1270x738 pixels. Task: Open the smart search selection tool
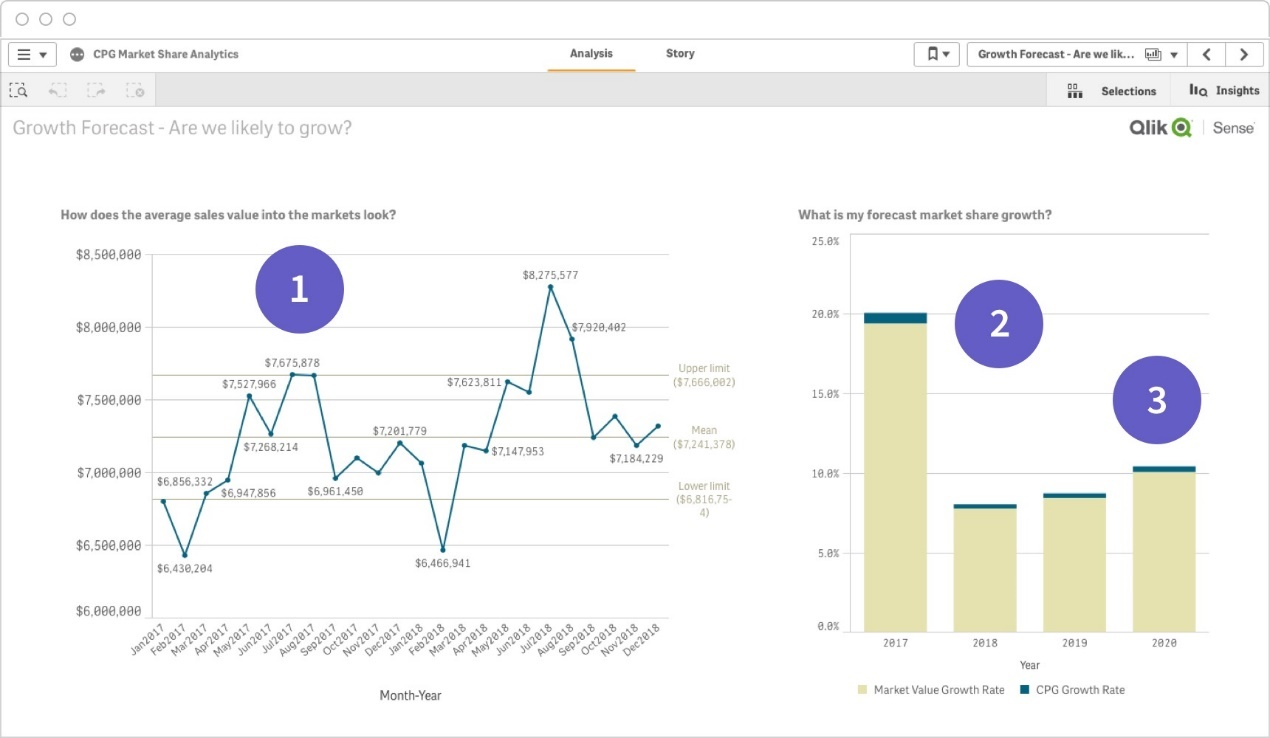coord(18,90)
